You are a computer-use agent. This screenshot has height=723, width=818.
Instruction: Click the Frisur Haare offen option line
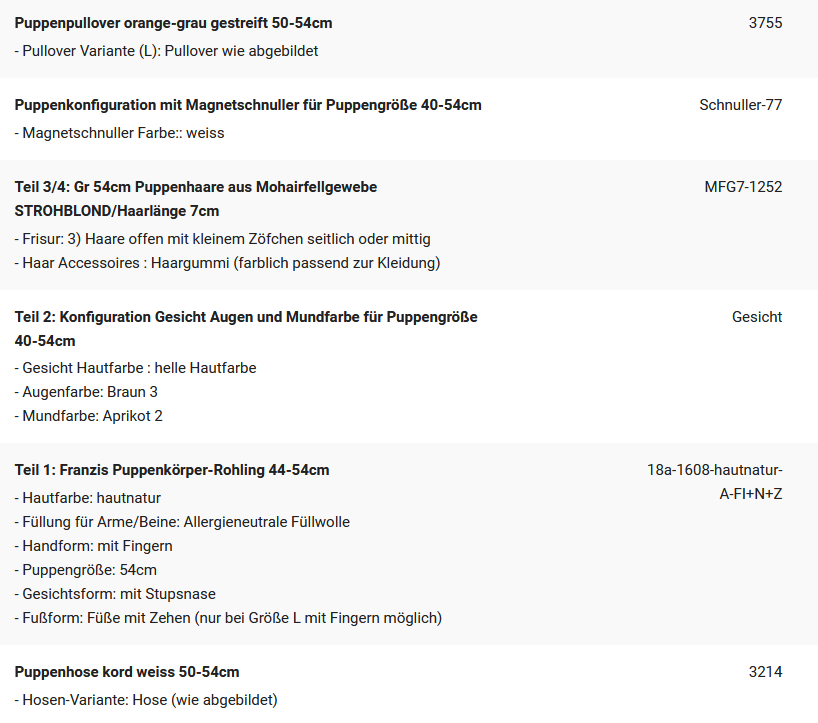pyautogui.click(x=223, y=239)
